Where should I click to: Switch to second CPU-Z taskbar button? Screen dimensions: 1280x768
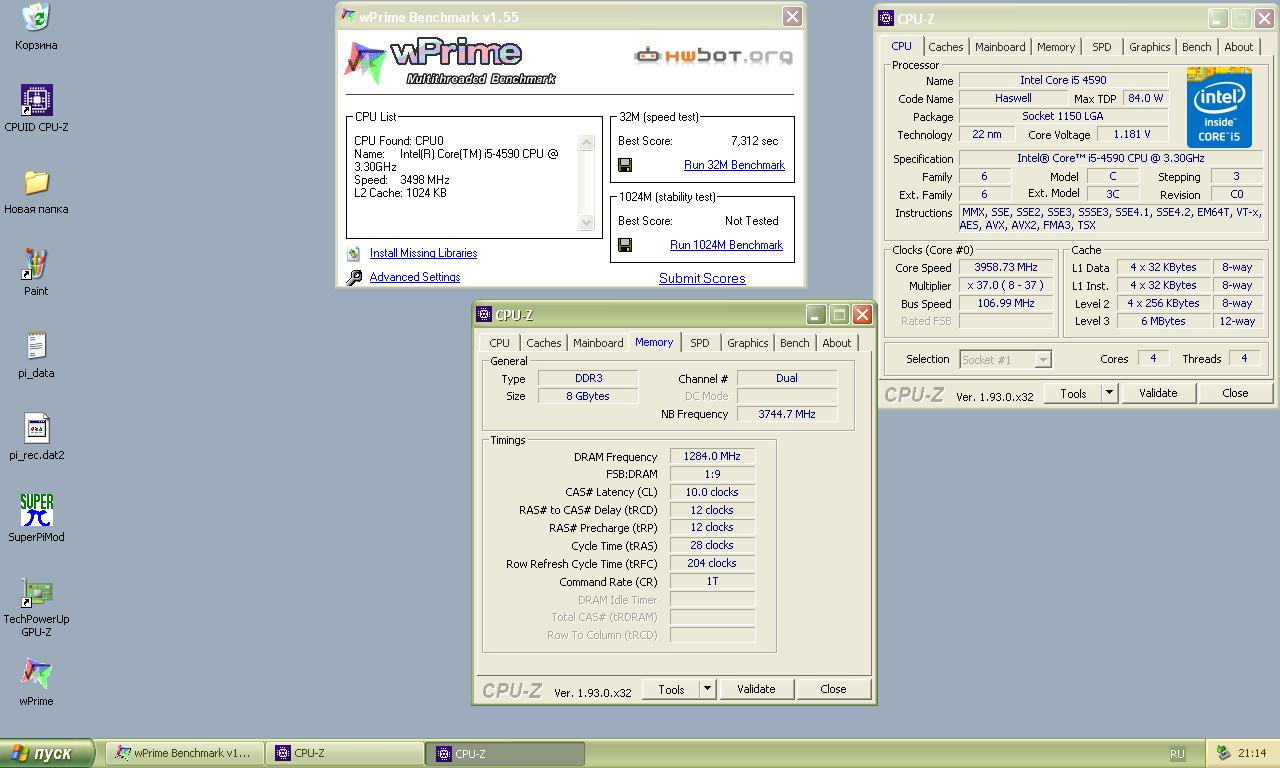506,754
